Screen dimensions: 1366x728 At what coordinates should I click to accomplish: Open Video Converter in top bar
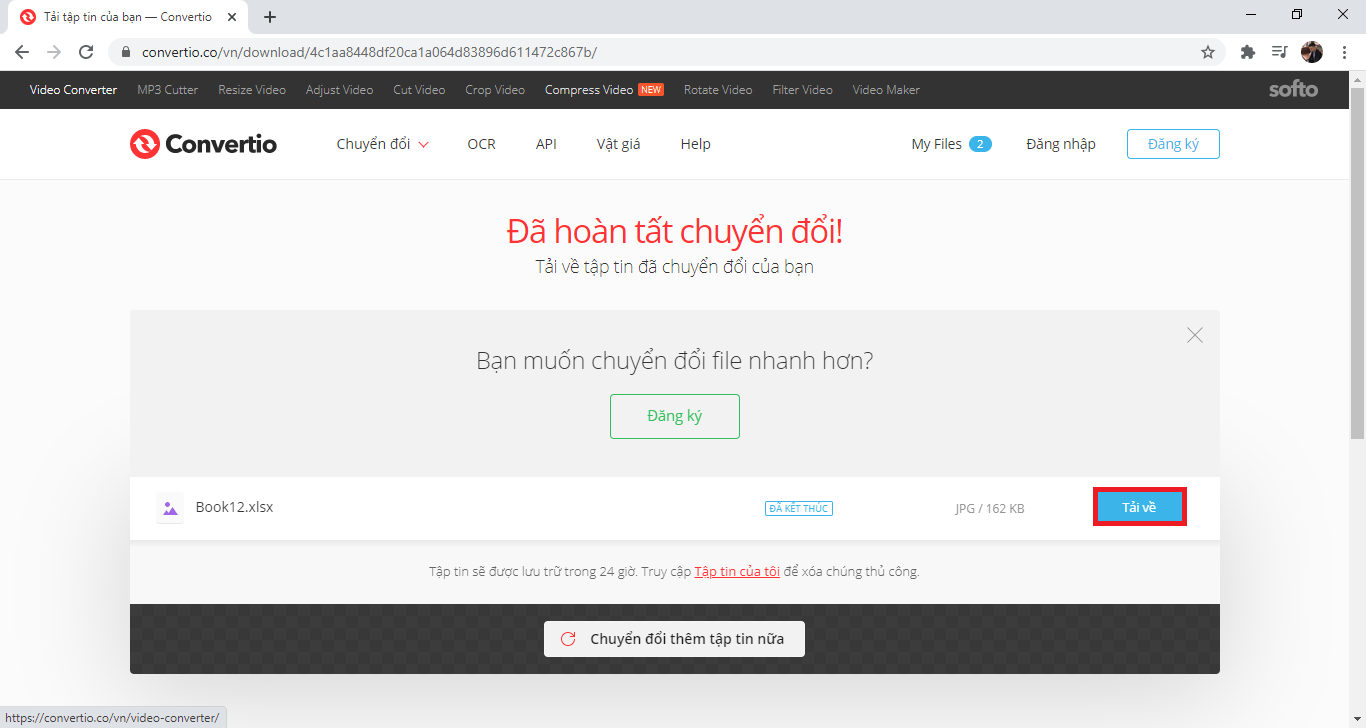(73, 90)
